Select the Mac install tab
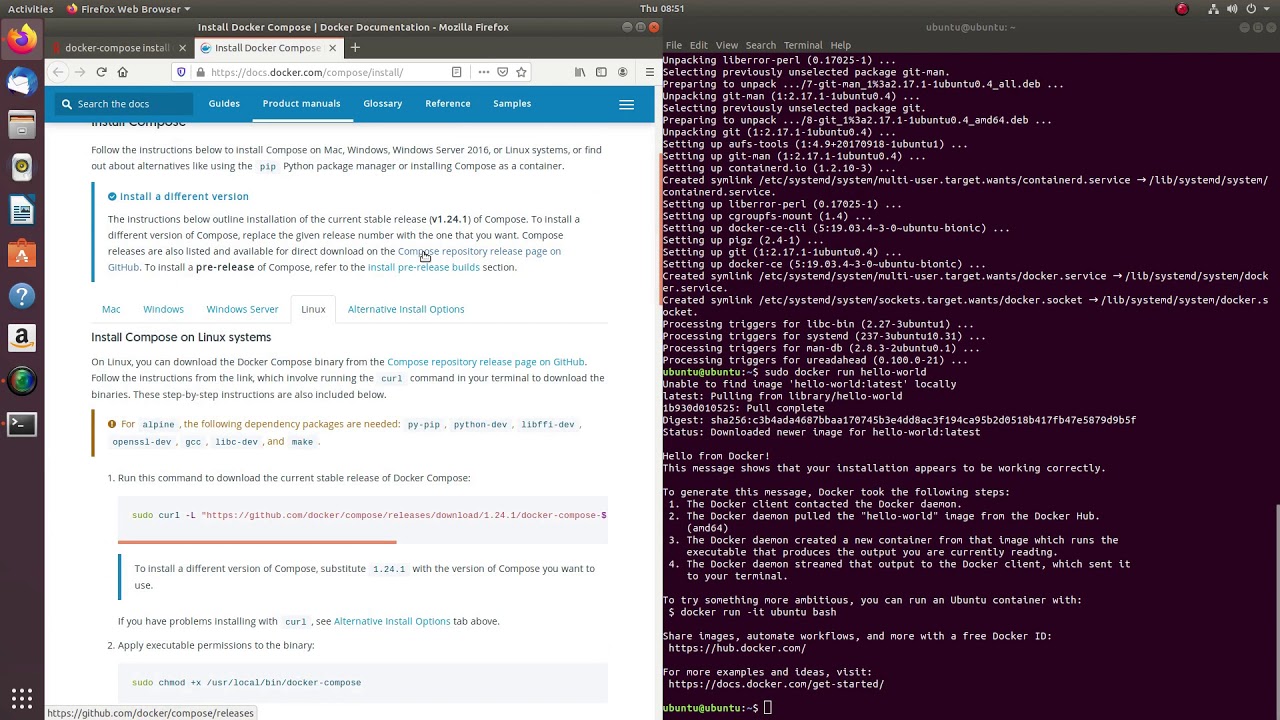Viewport: 1280px width, 720px height. click(x=111, y=309)
